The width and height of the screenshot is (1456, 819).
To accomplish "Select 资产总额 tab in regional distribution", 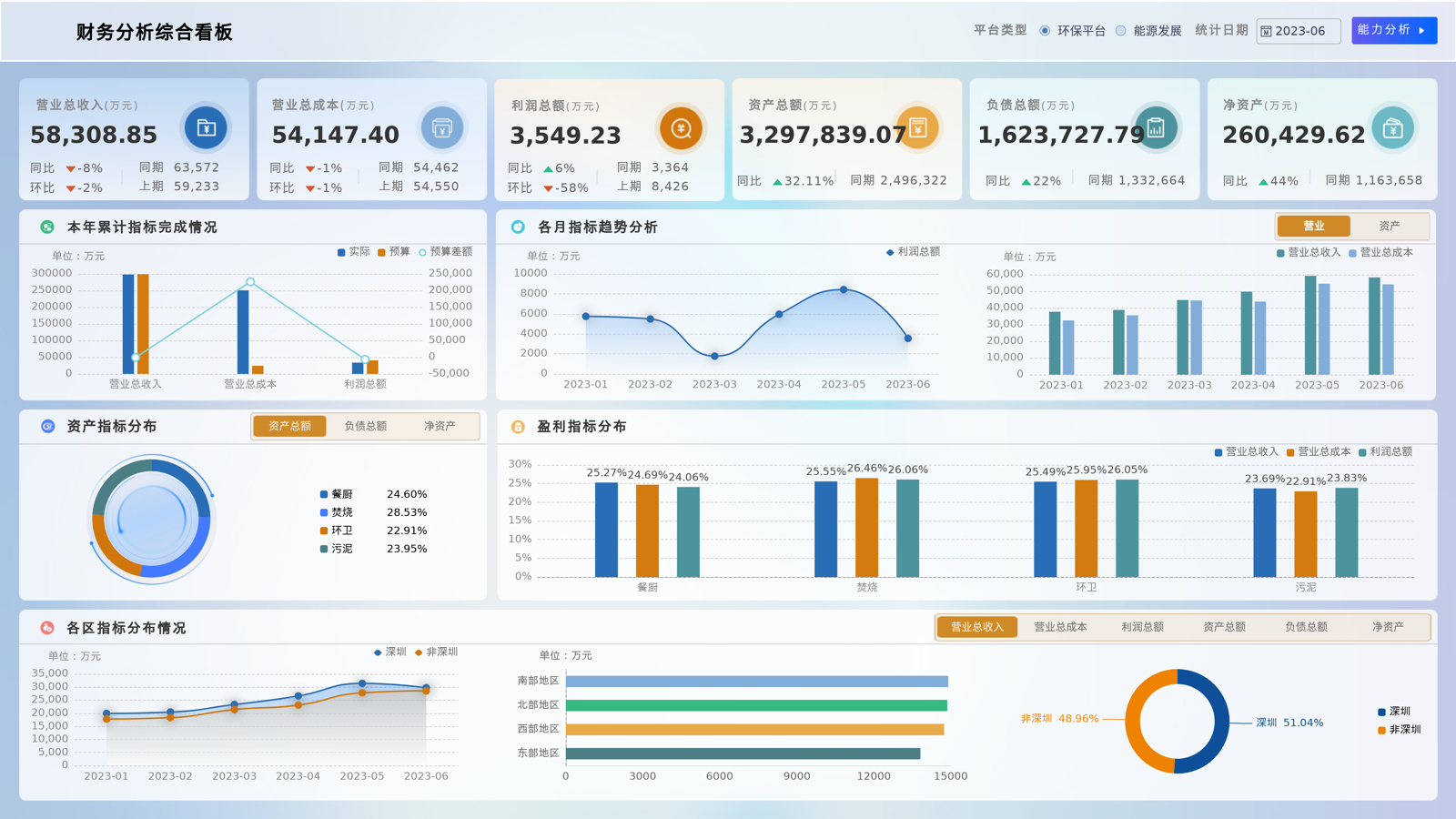I will [1224, 627].
